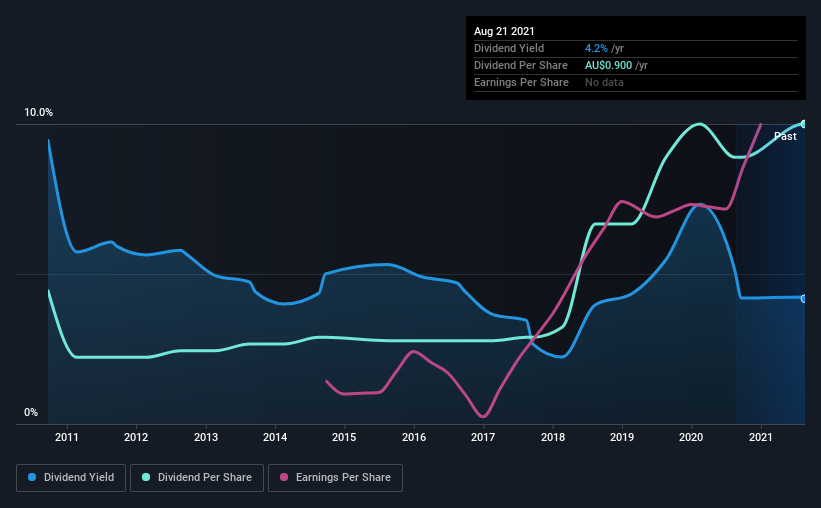The image size is (821, 508).
Task: Click the 2017 x-axis year label
Action: [483, 437]
